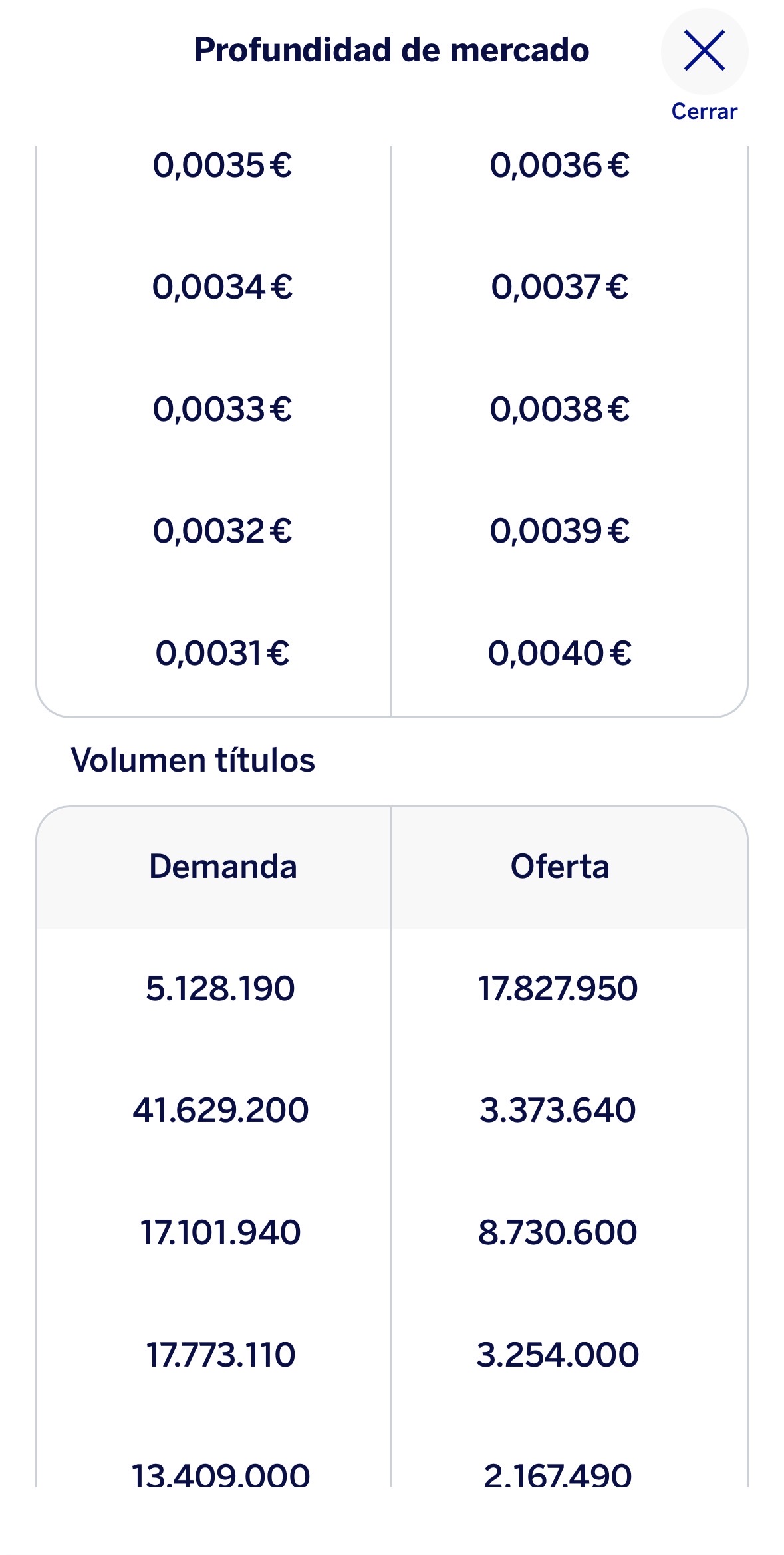
Task: Choose the 0,0038 € ask price
Action: click(559, 409)
